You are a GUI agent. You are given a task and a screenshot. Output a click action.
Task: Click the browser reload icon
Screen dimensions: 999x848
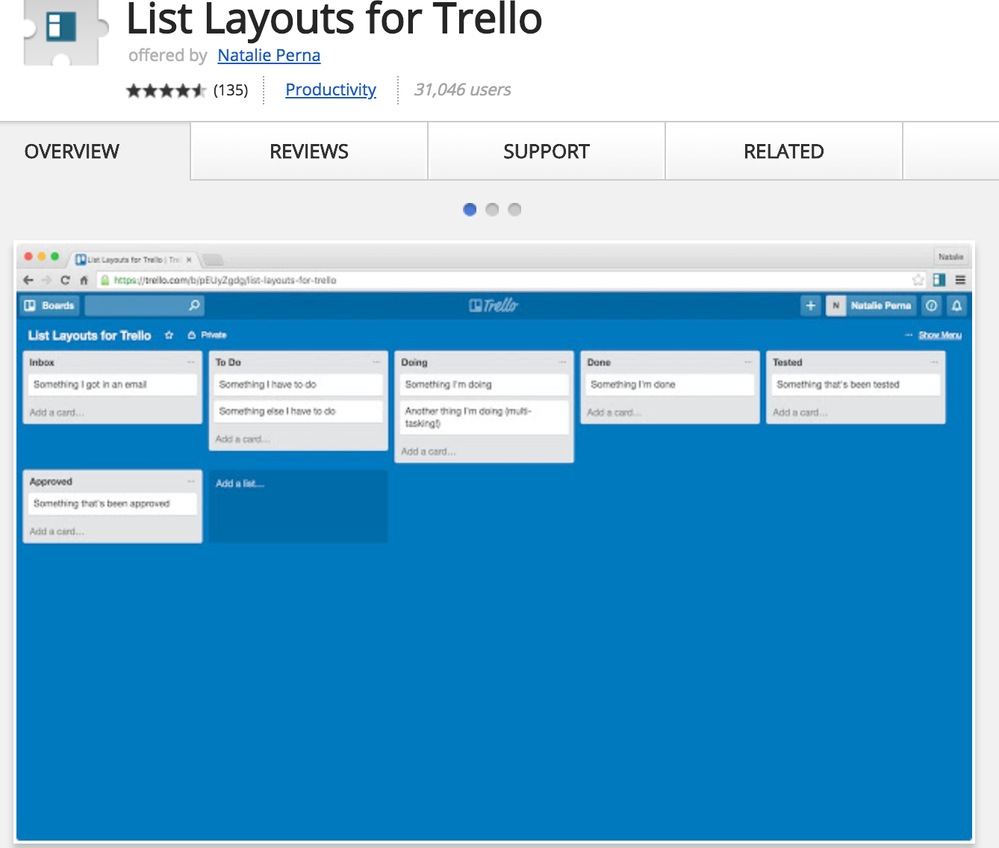point(65,280)
